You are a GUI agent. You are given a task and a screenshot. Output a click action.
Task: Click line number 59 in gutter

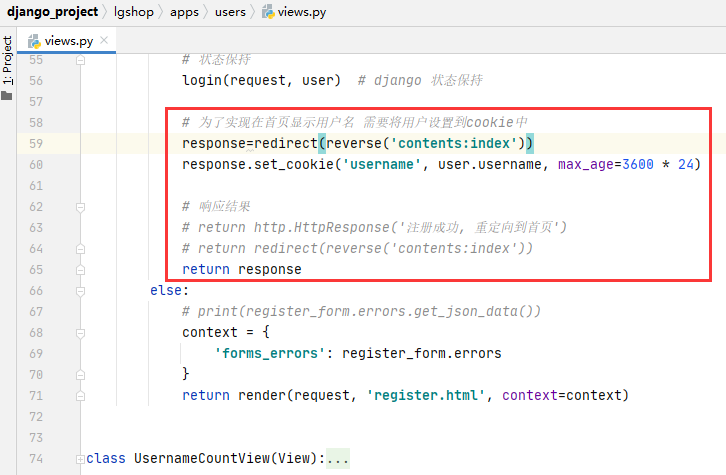(36, 144)
